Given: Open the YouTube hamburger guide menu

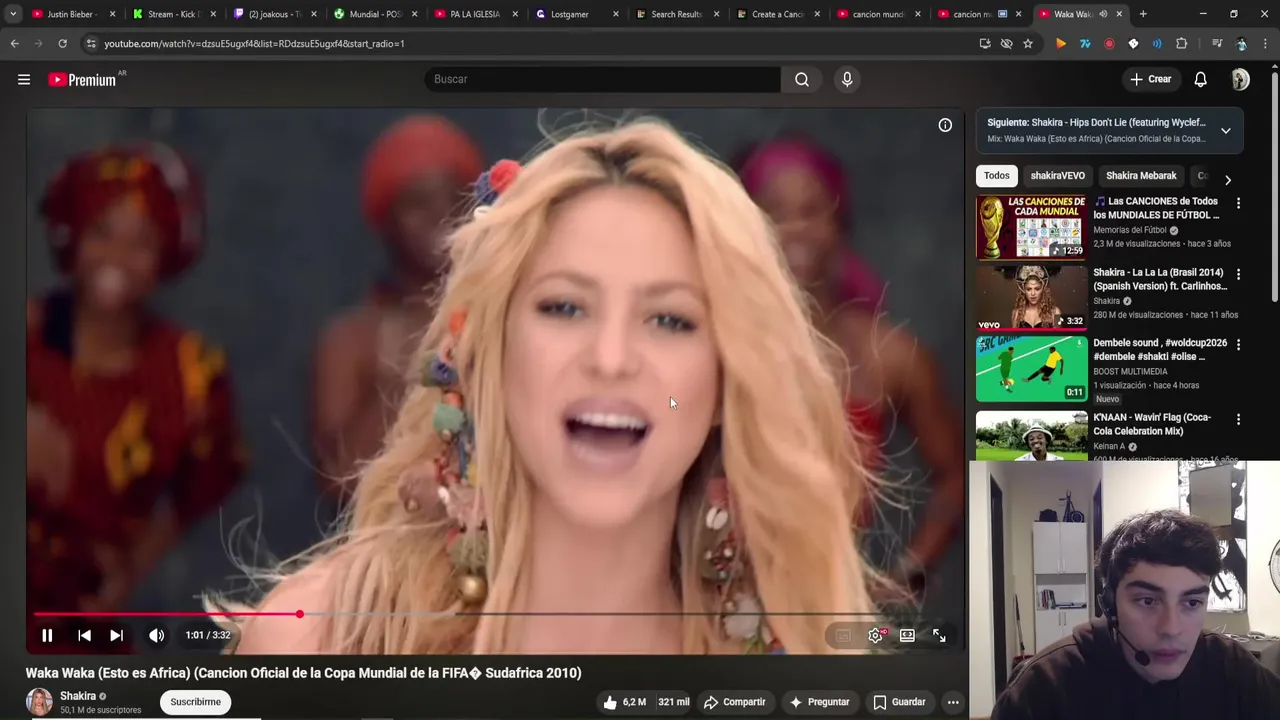Looking at the screenshot, I should [24, 79].
